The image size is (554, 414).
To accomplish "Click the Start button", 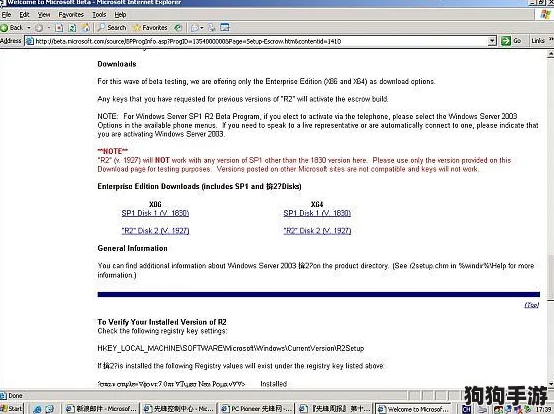I will pos(11,408).
